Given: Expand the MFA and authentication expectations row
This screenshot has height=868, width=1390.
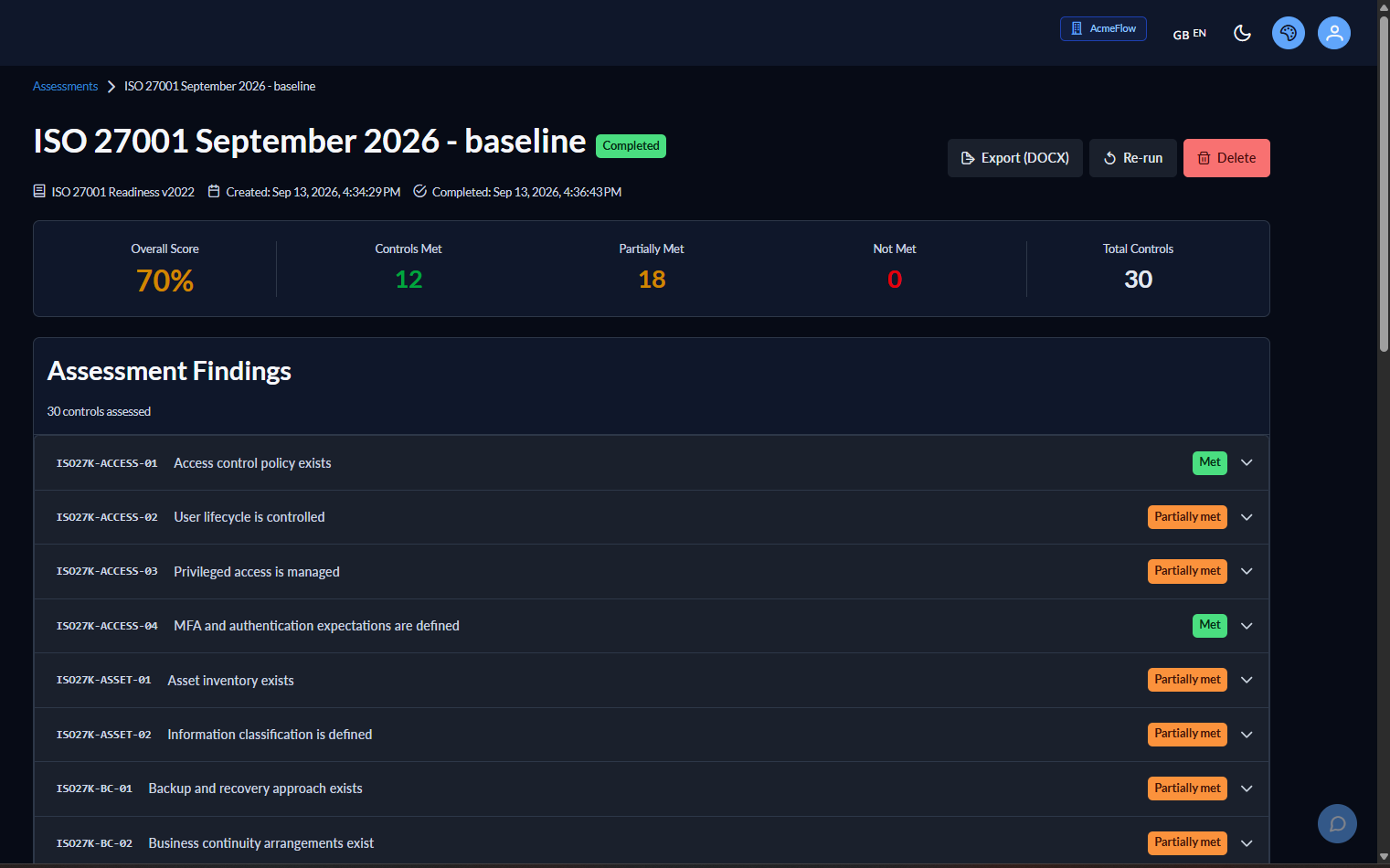Looking at the screenshot, I should click(652, 626).
